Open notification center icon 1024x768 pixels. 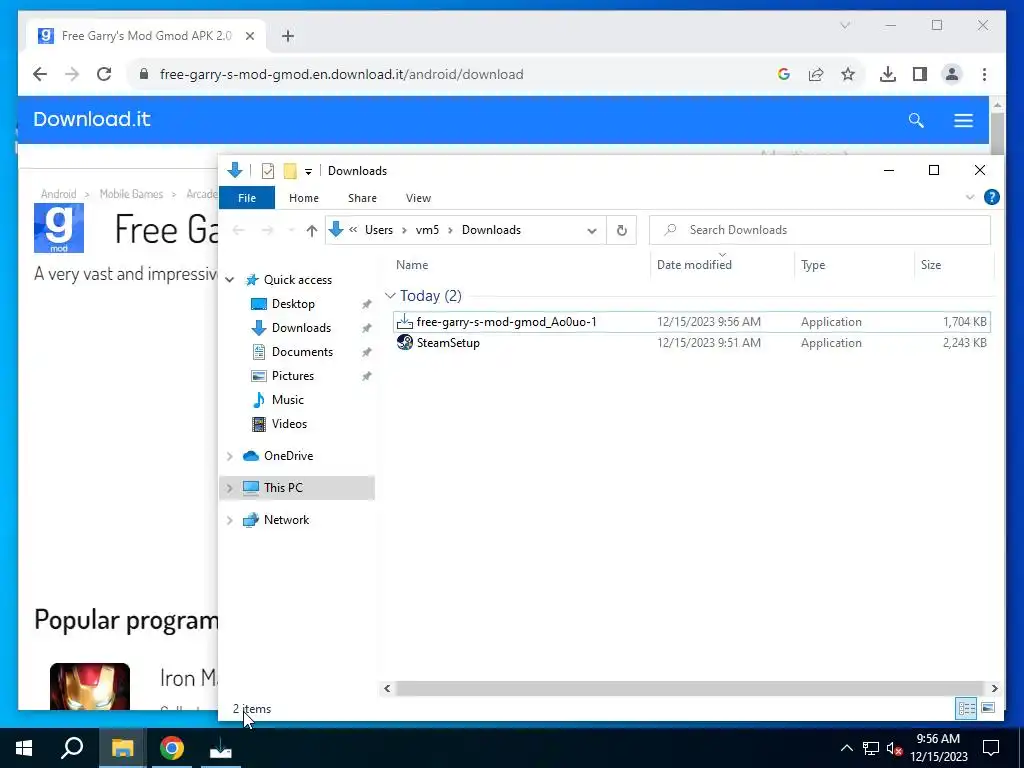click(x=991, y=748)
